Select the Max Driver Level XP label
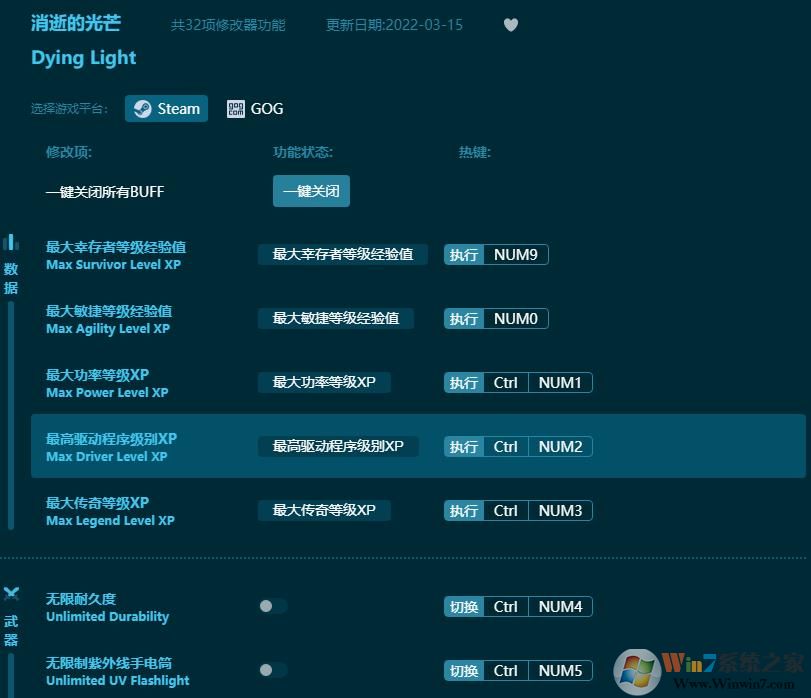 click(107, 457)
